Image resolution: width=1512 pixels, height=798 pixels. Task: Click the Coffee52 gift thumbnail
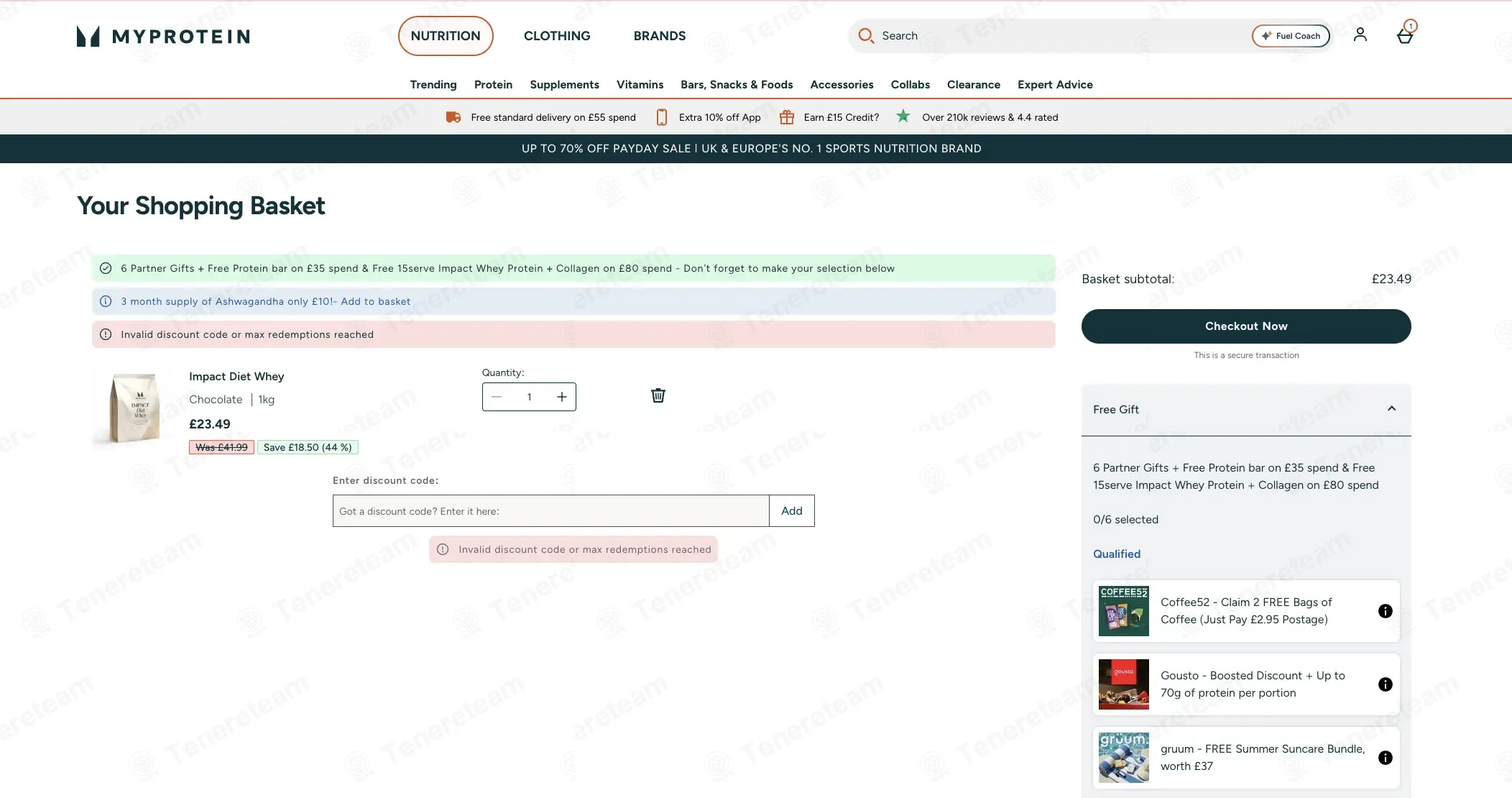click(x=1124, y=611)
